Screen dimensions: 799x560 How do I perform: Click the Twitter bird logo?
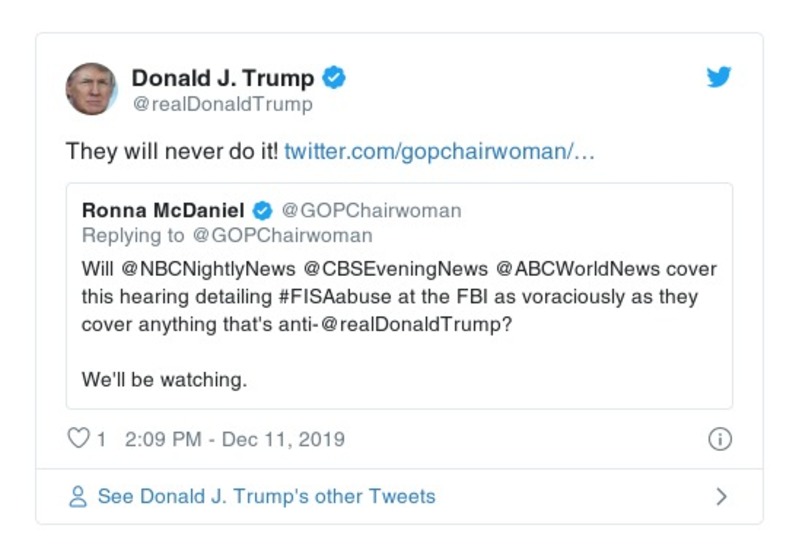[719, 77]
